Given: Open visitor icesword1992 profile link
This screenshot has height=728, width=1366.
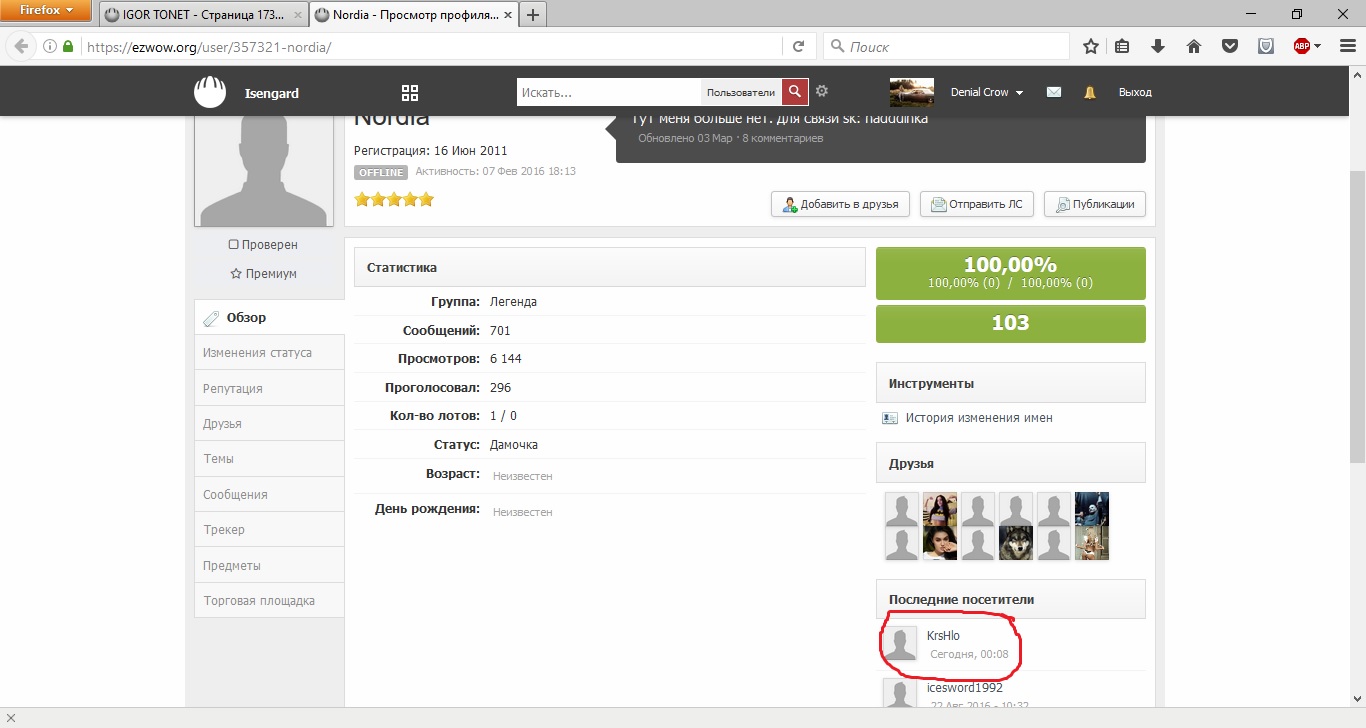Looking at the screenshot, I should pos(965,687).
